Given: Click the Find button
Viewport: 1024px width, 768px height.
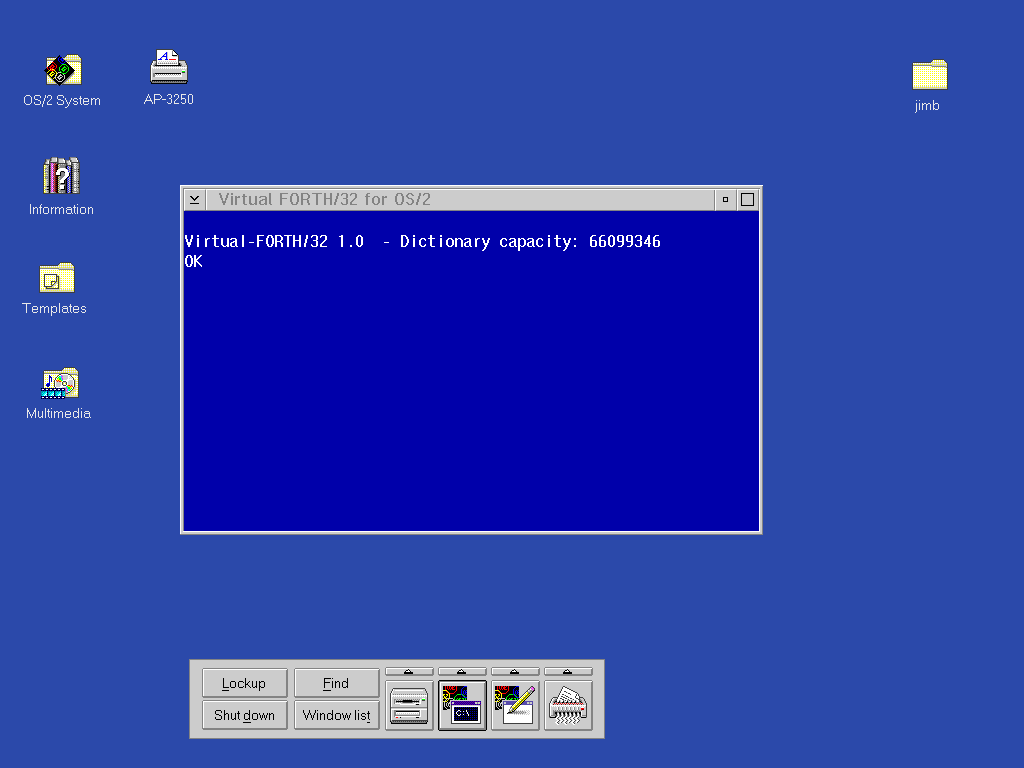Looking at the screenshot, I should (x=336, y=683).
